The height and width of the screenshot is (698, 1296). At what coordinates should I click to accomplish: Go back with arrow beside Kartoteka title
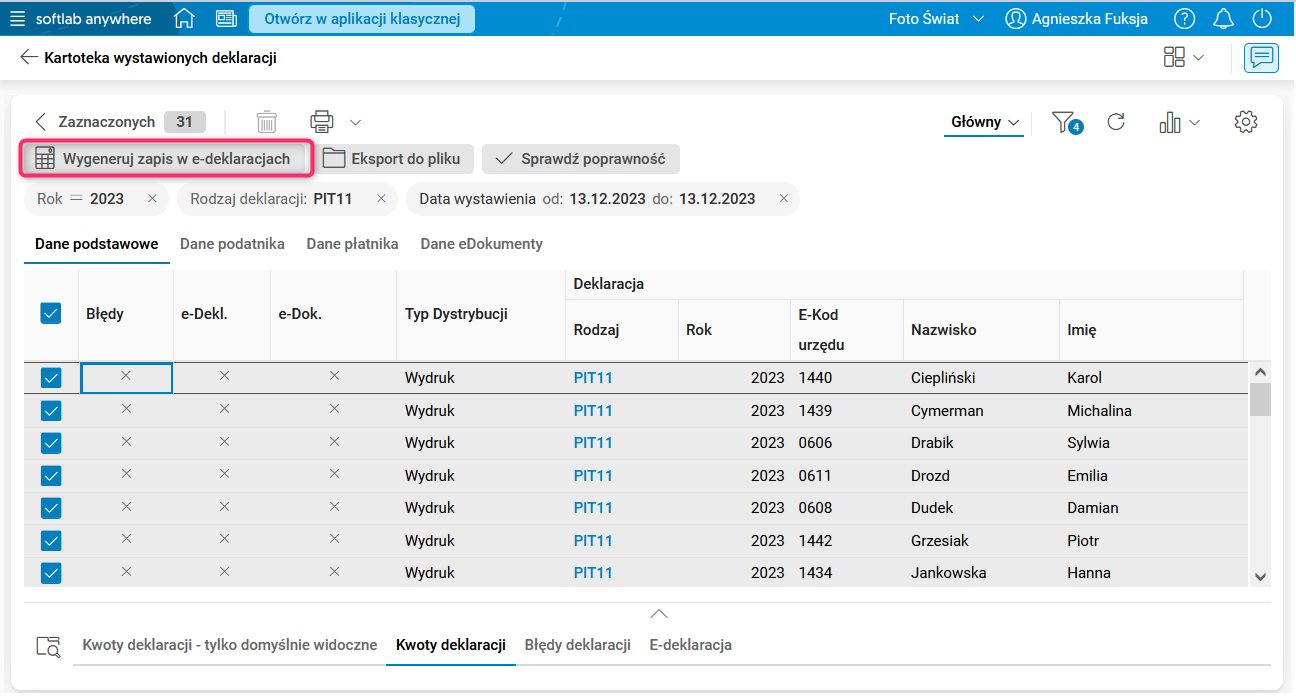29,58
